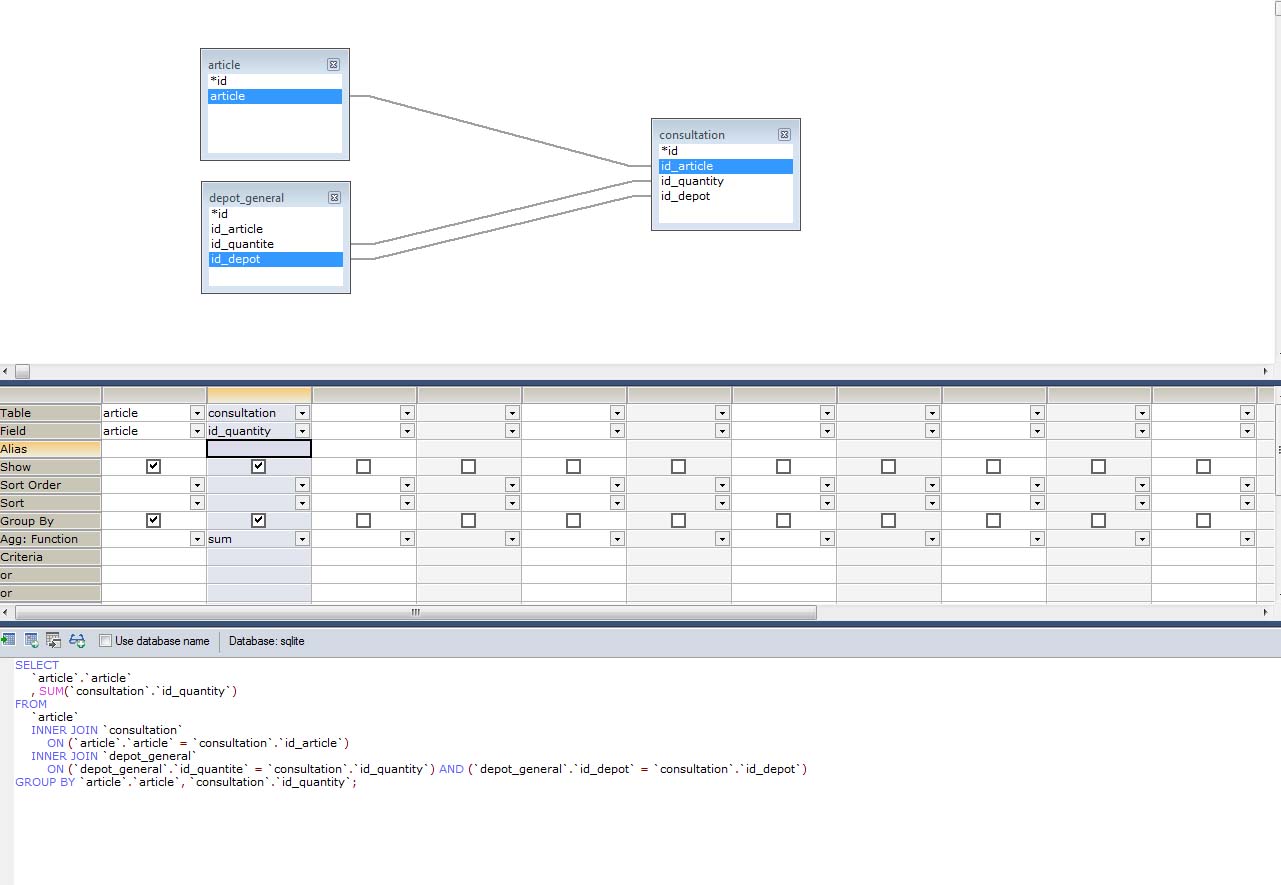1281x885 pixels.
Task: Open the Sort Order dropdown for article
Action: 197,484
